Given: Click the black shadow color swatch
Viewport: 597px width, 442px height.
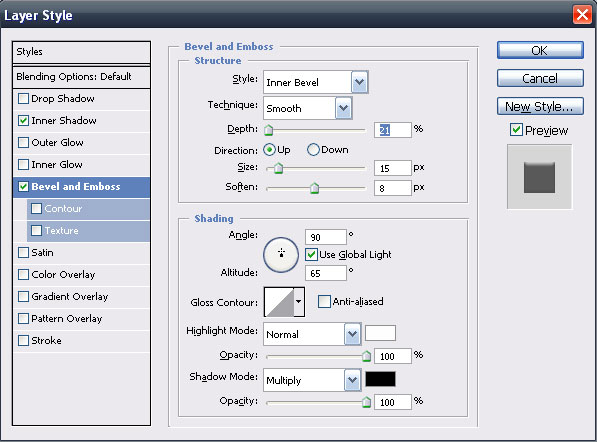Looking at the screenshot, I should (x=380, y=379).
